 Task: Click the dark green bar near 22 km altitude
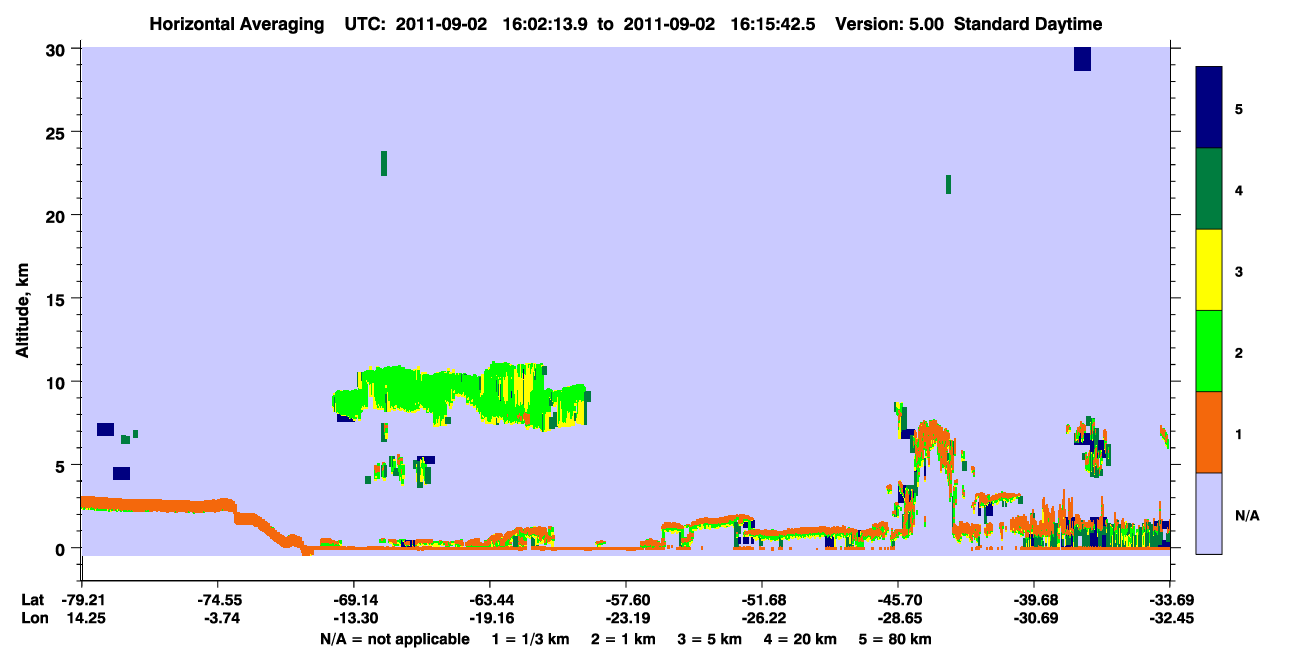point(948,184)
